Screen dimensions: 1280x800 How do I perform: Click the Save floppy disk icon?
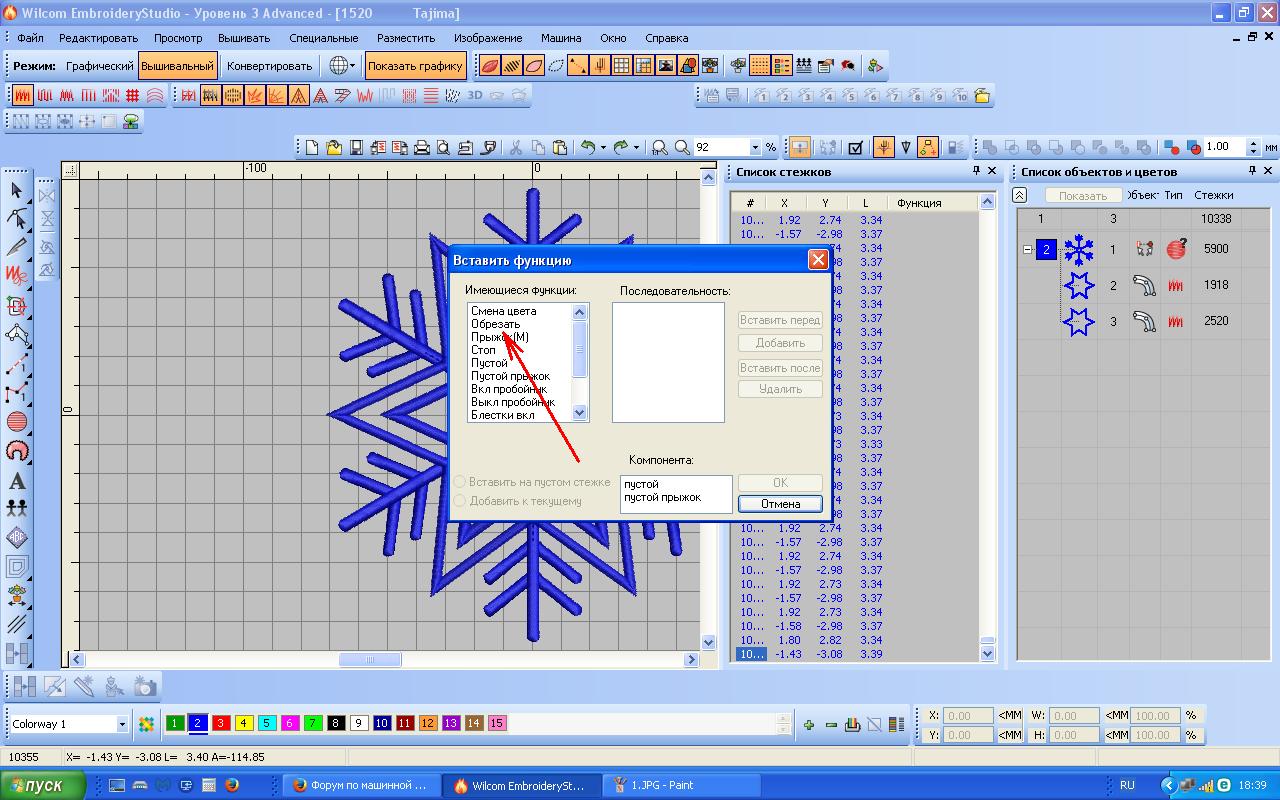(356, 147)
